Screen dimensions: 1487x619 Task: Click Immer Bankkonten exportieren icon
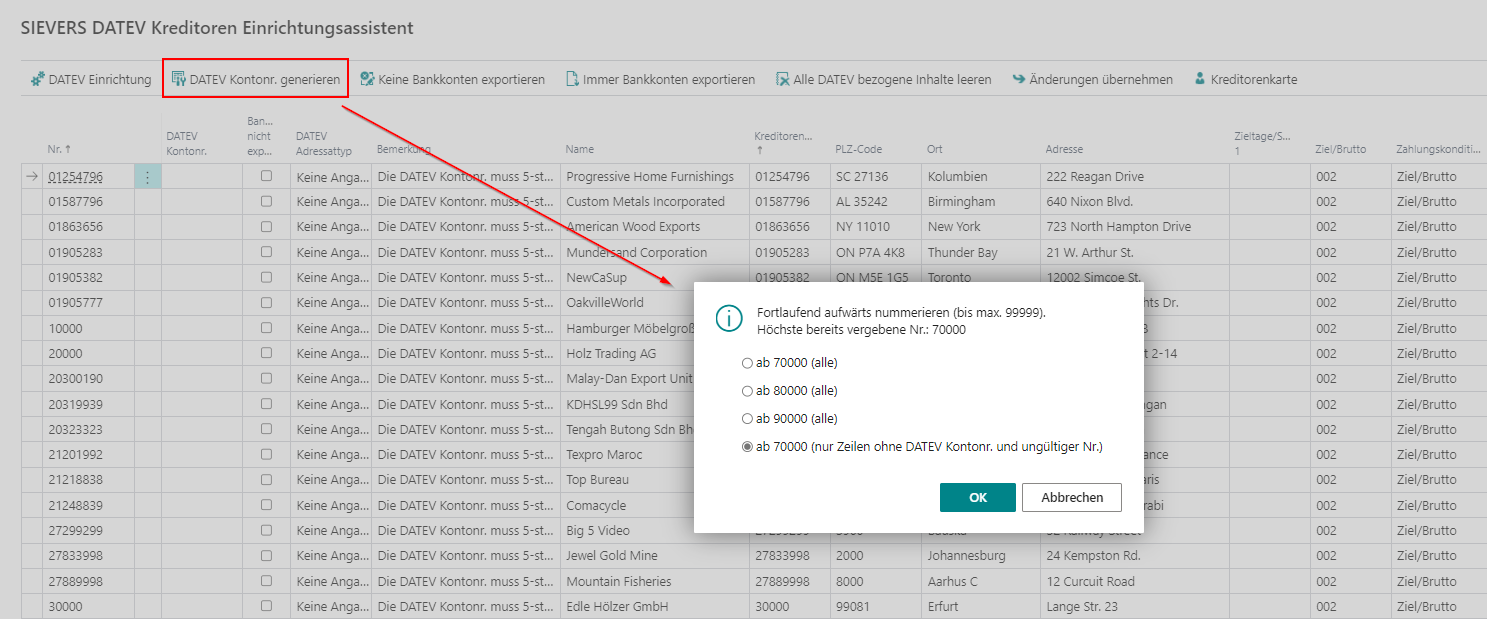click(573, 79)
